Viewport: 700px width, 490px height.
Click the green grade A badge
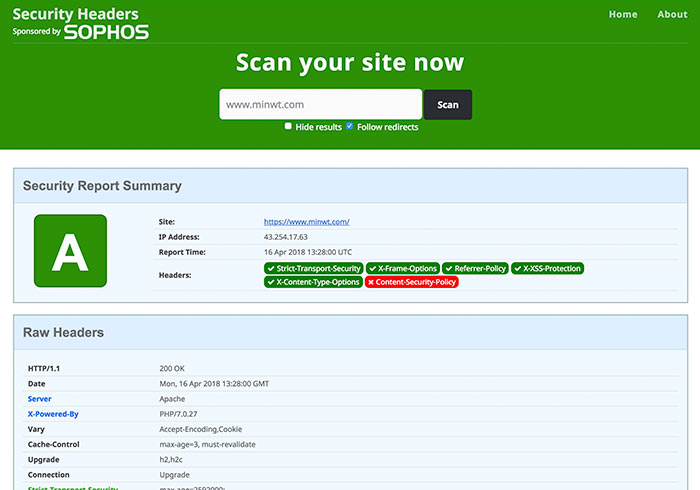[70, 251]
